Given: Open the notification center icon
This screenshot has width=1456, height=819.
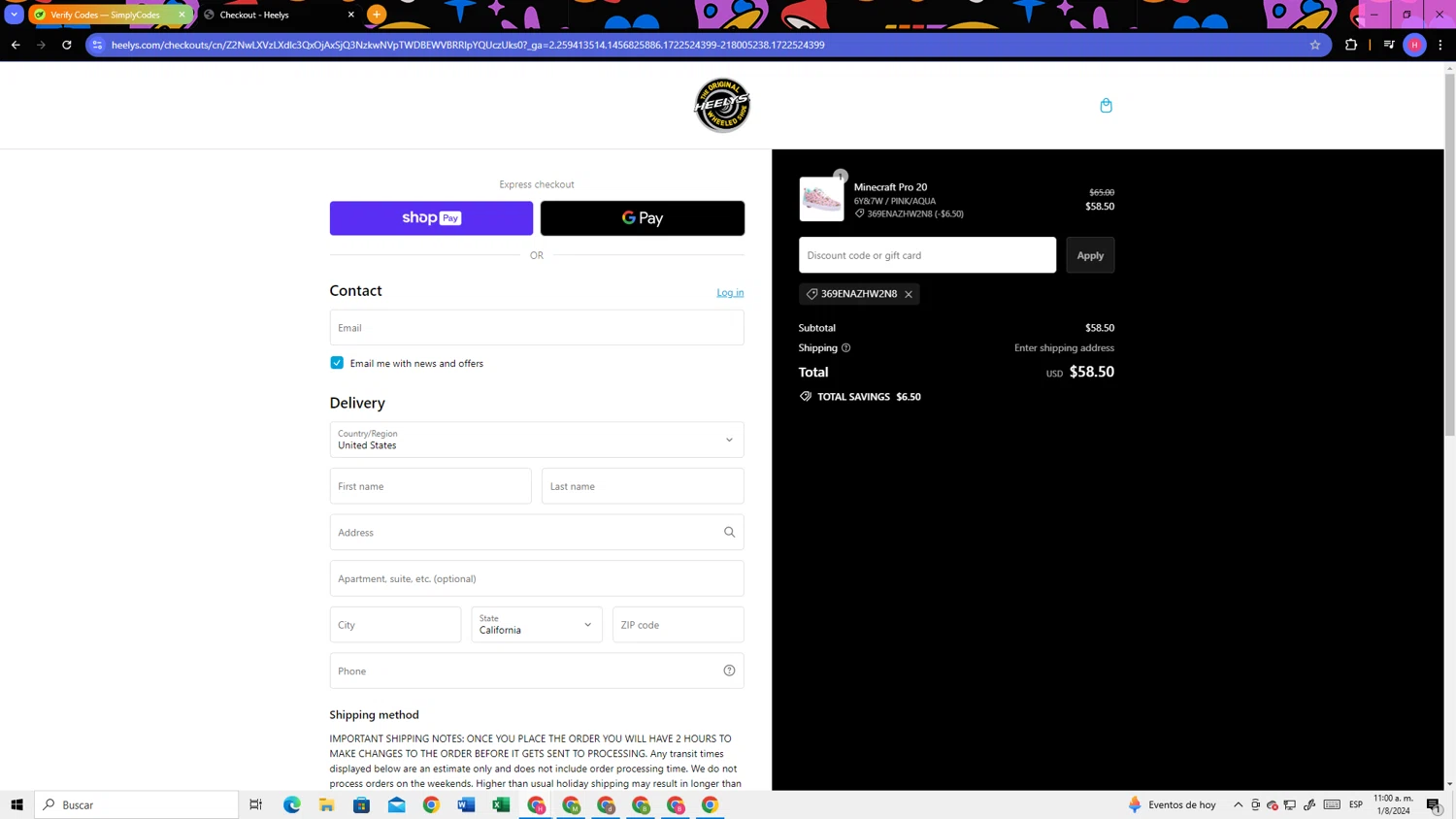Looking at the screenshot, I should coord(1434,804).
